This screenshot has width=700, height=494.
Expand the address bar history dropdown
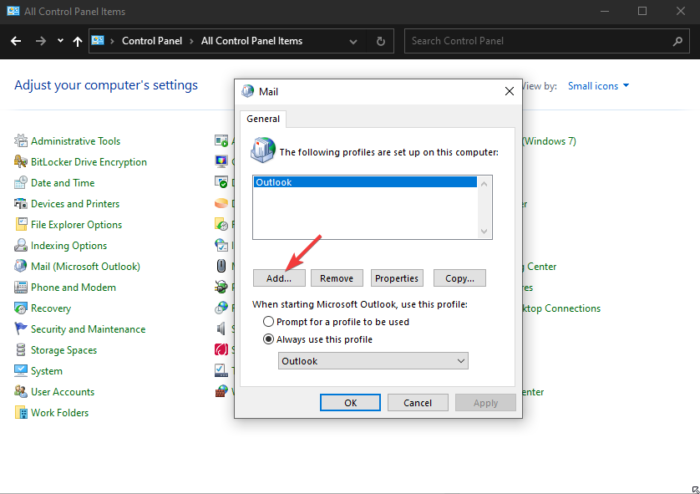[x=353, y=41]
